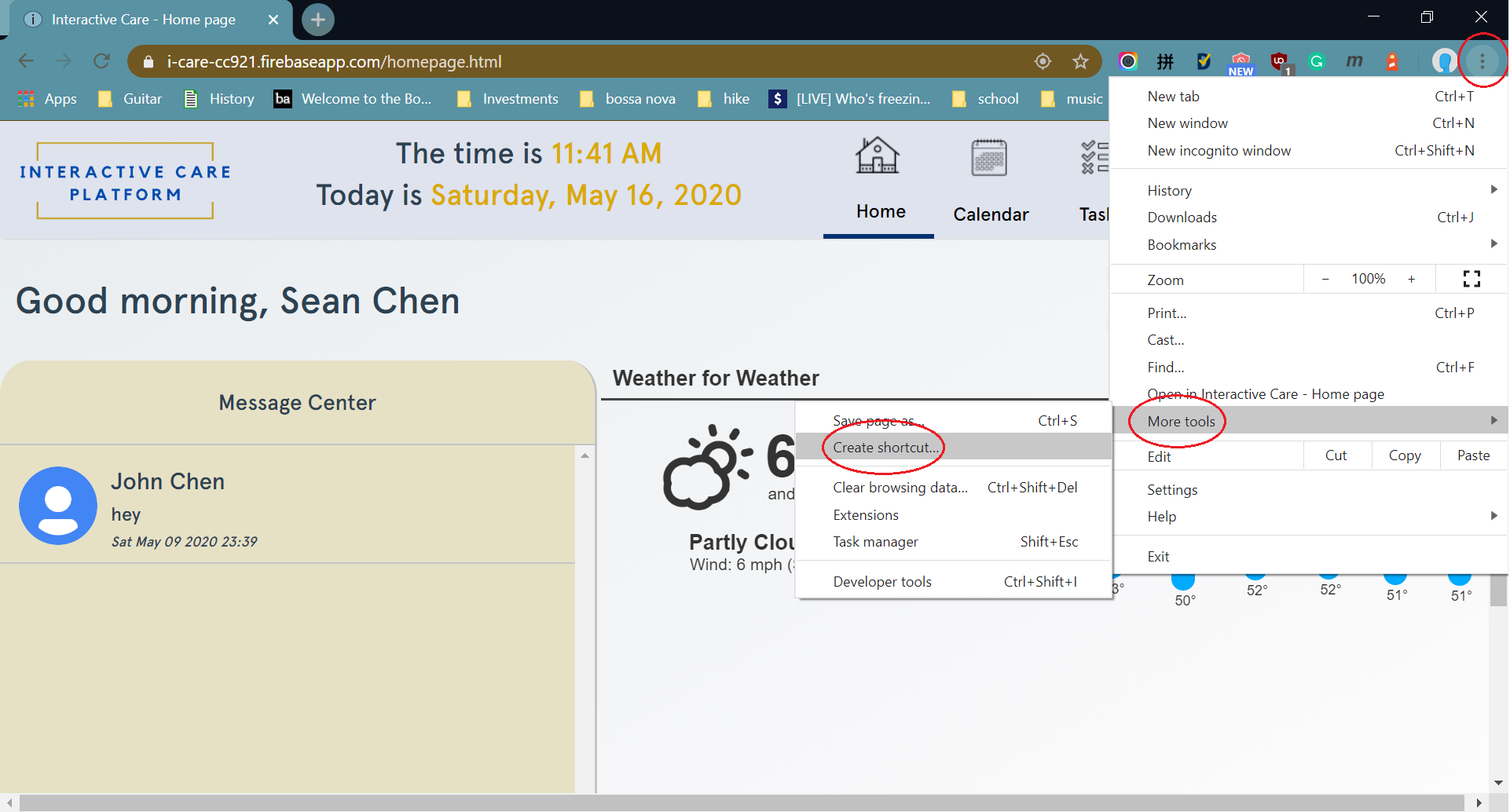Screen dimensions: 1510x812
Task: Select Create shortcut... from the submenu
Action: coord(885,448)
